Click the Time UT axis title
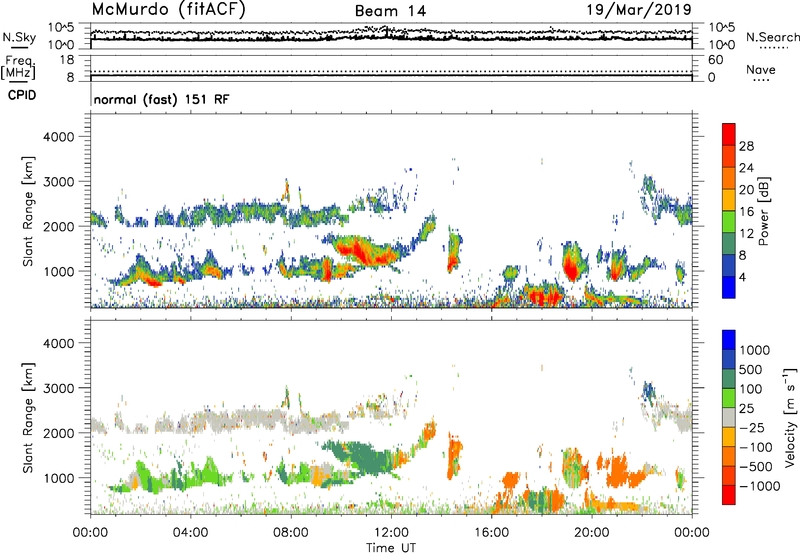This screenshot has width=800, height=554. (x=391, y=548)
